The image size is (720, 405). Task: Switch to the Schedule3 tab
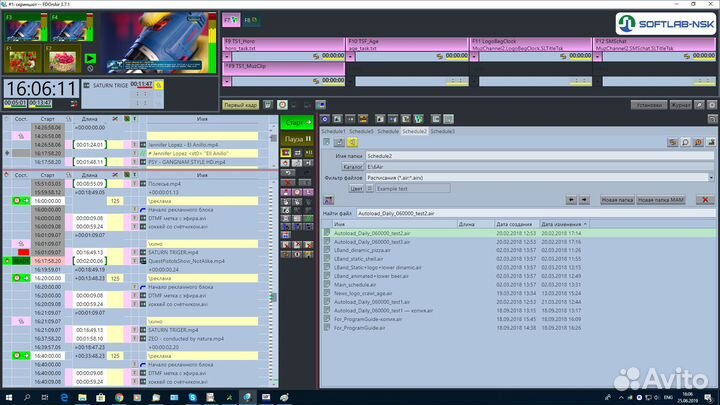coord(442,131)
